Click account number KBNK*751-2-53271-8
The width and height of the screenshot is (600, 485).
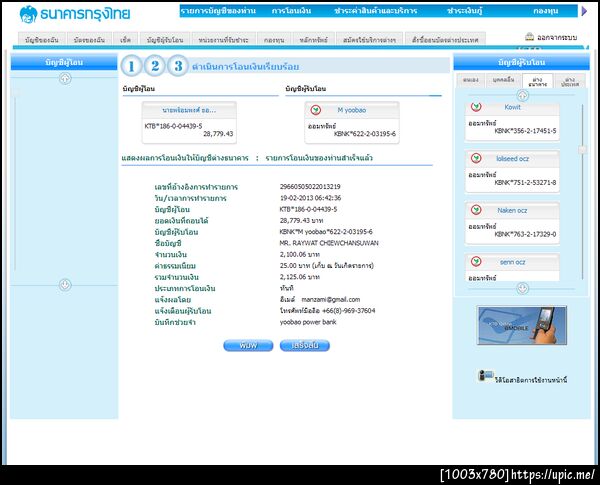[525, 182]
